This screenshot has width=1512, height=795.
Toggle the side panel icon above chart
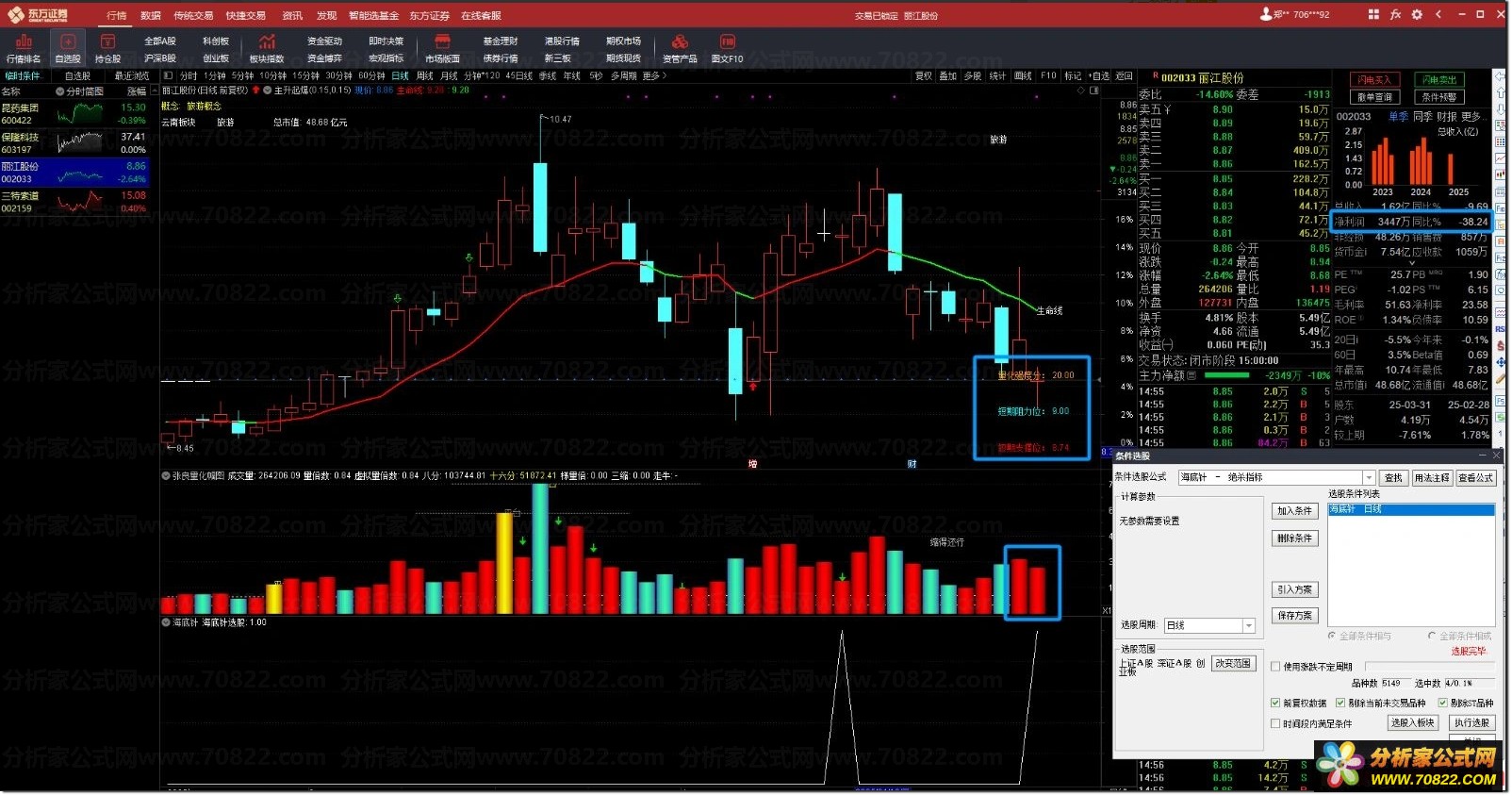(1094, 91)
